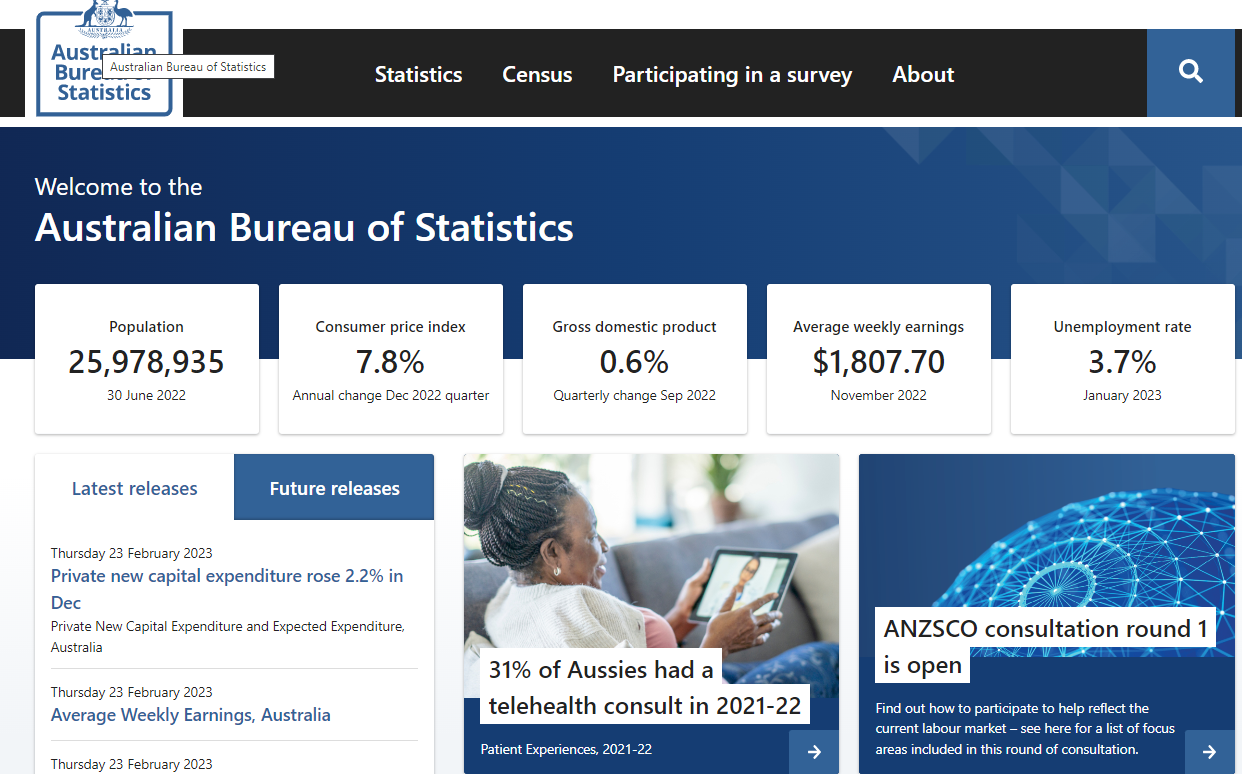Open the Average weekly earnings card
This screenshot has width=1242, height=774.
click(878, 359)
